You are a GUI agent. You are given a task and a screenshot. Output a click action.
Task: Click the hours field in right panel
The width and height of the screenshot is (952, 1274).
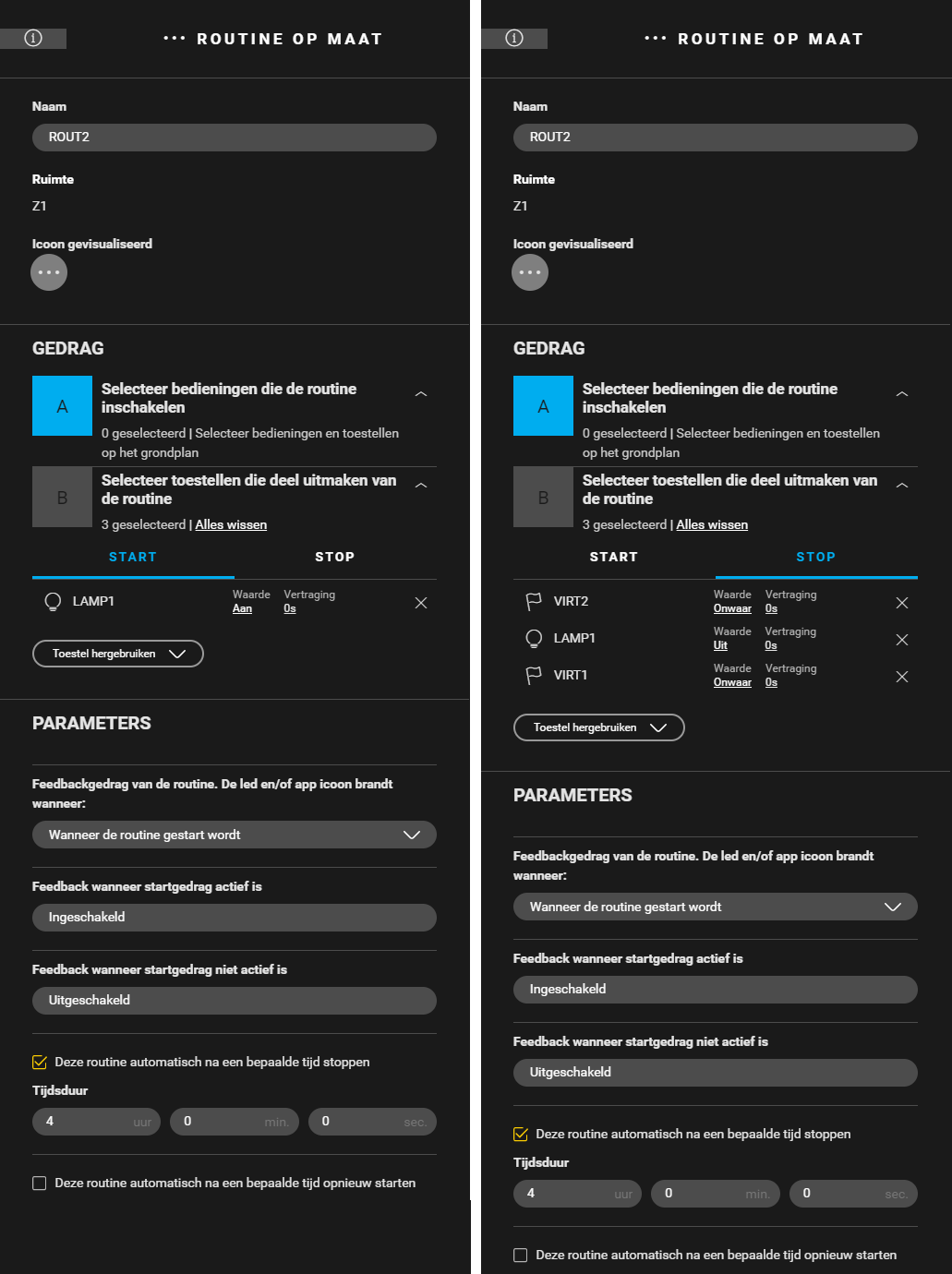click(x=577, y=1194)
